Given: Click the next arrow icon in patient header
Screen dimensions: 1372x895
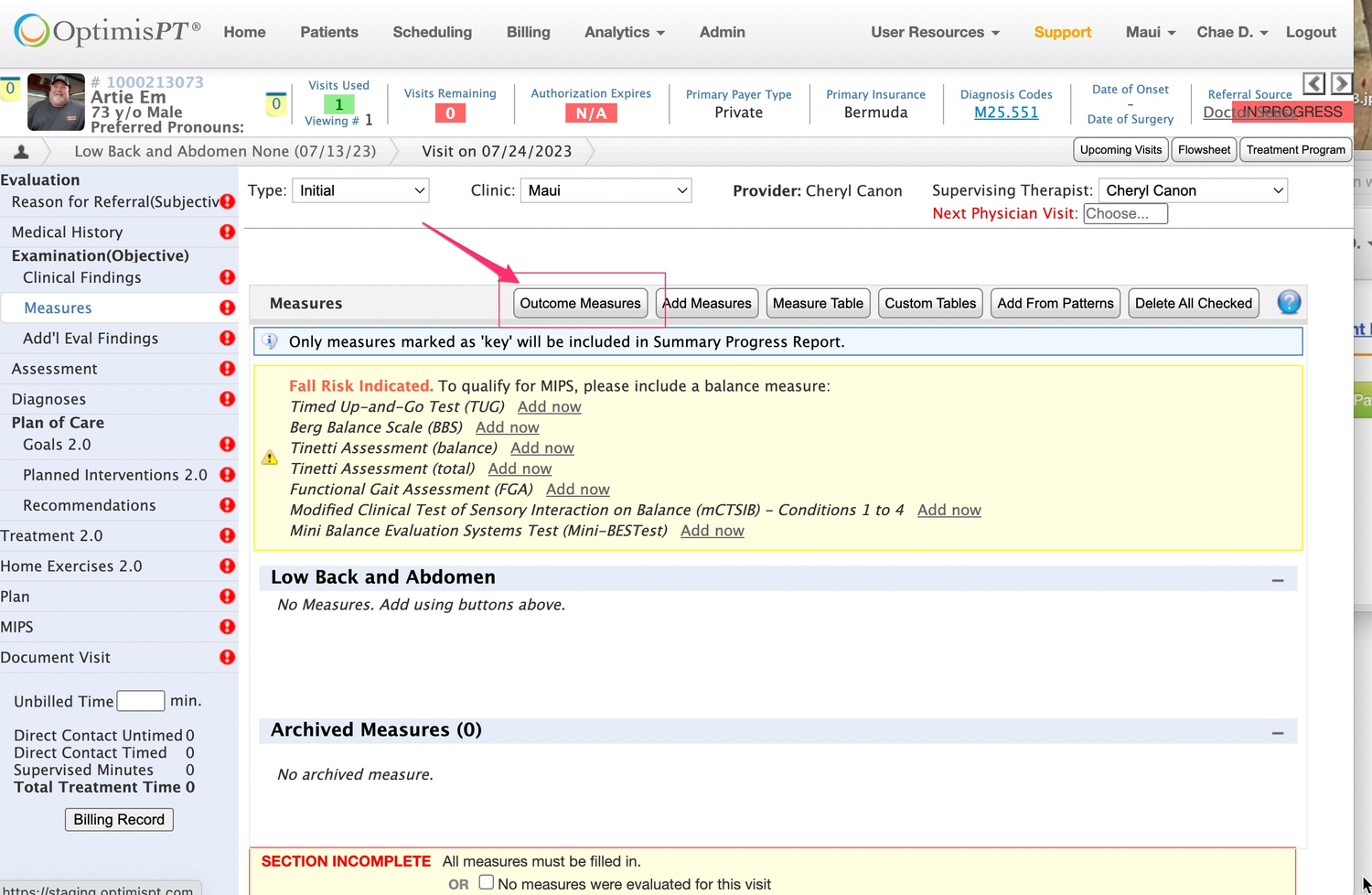Looking at the screenshot, I should click(1341, 84).
